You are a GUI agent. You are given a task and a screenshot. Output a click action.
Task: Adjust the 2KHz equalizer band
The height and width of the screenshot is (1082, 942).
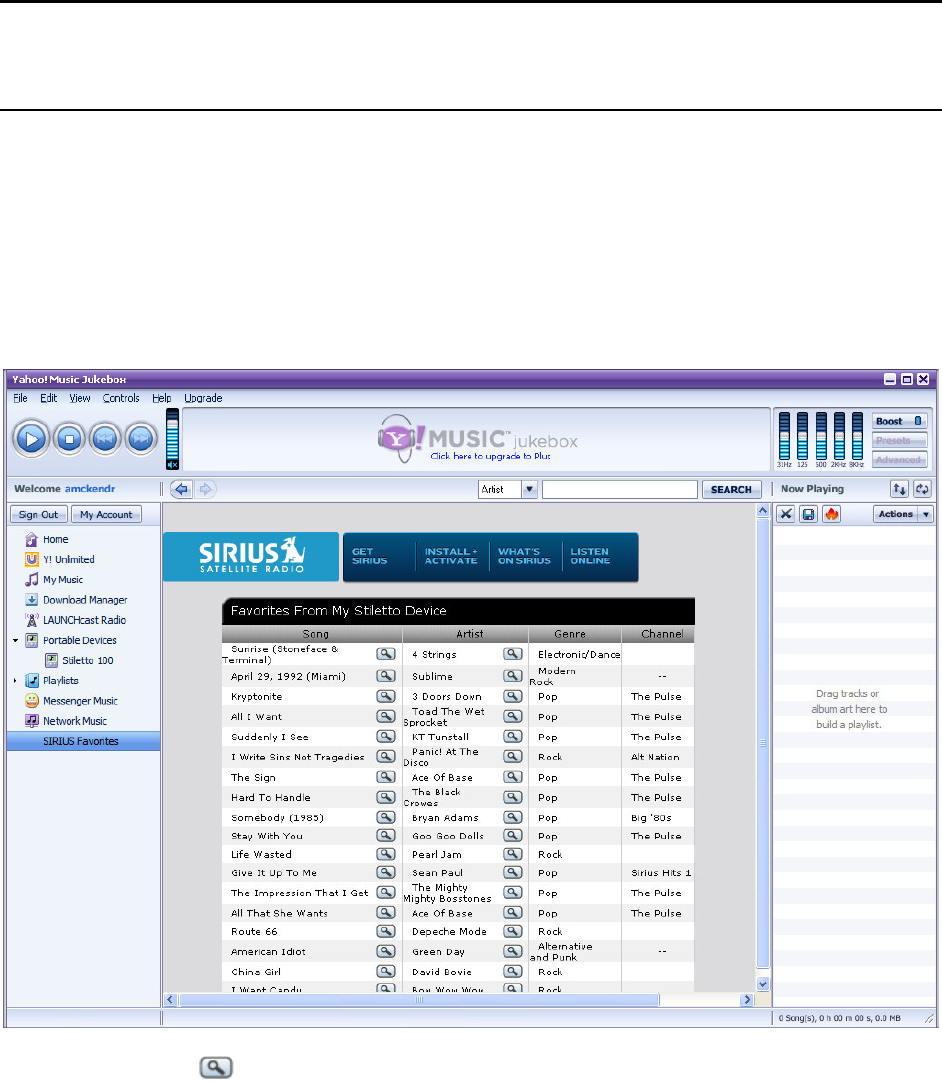(x=839, y=436)
